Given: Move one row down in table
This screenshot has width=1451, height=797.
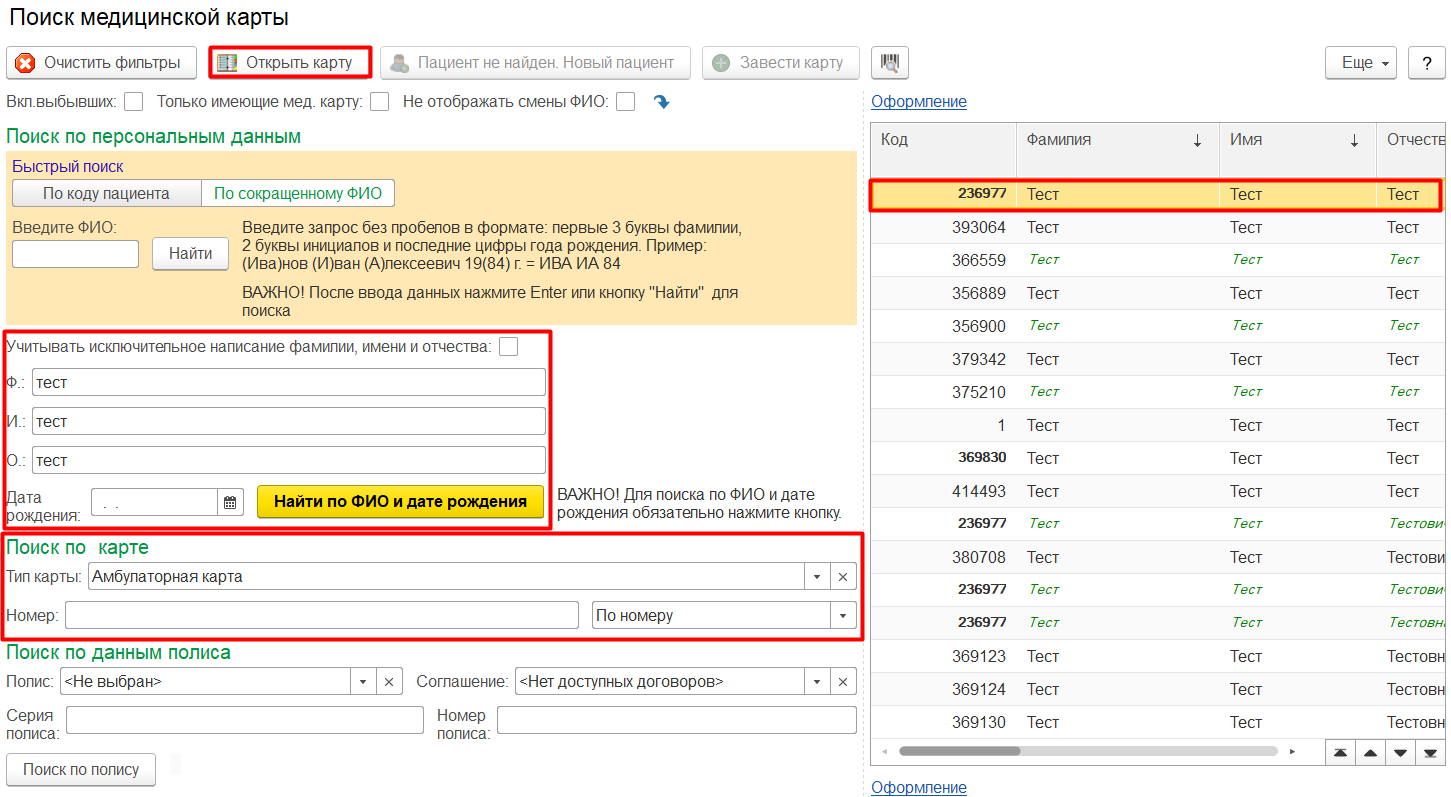Looking at the screenshot, I should click(1400, 752).
